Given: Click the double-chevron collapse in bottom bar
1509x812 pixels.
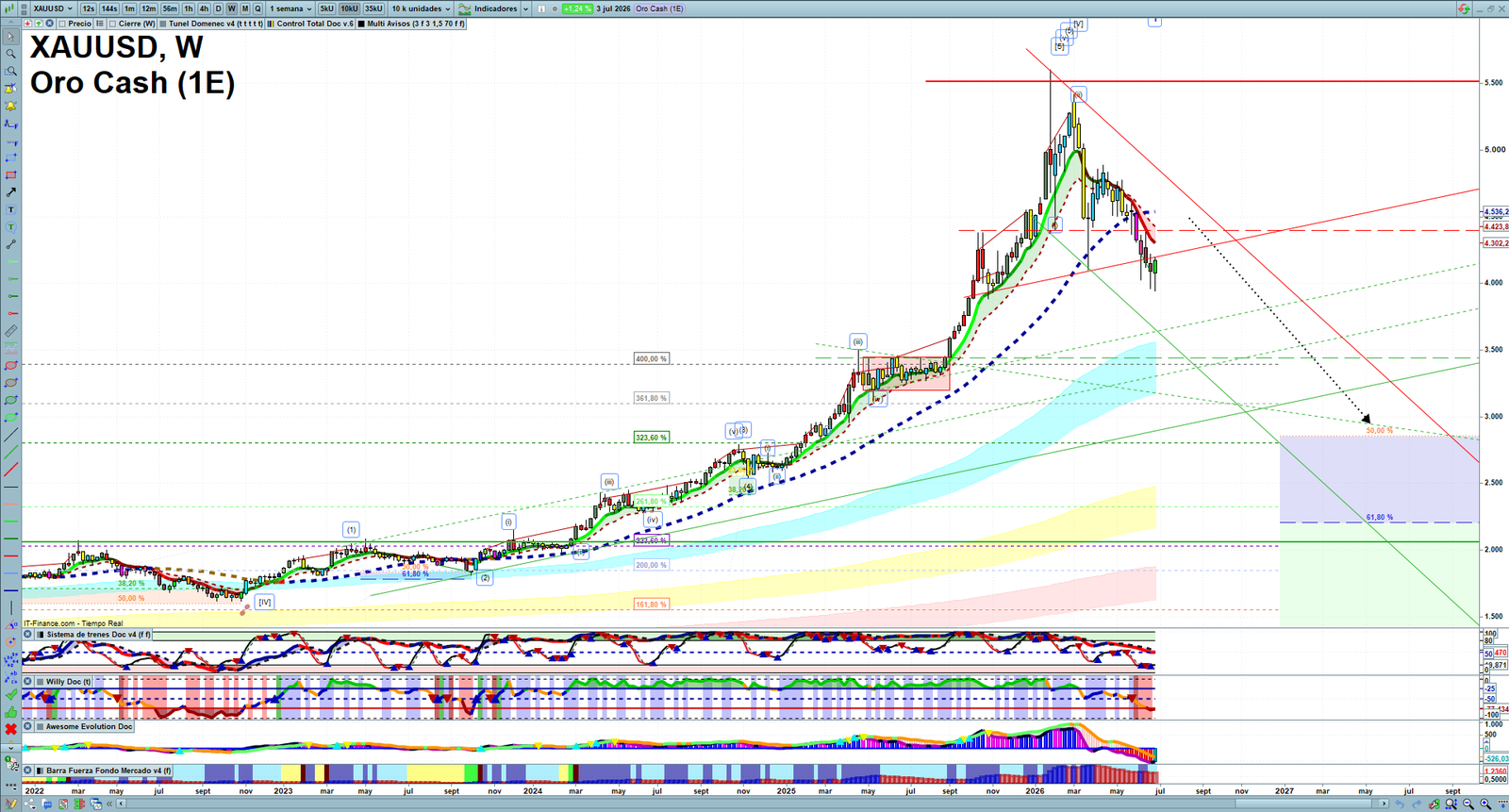Looking at the screenshot, I should pyautogui.click(x=109, y=804).
